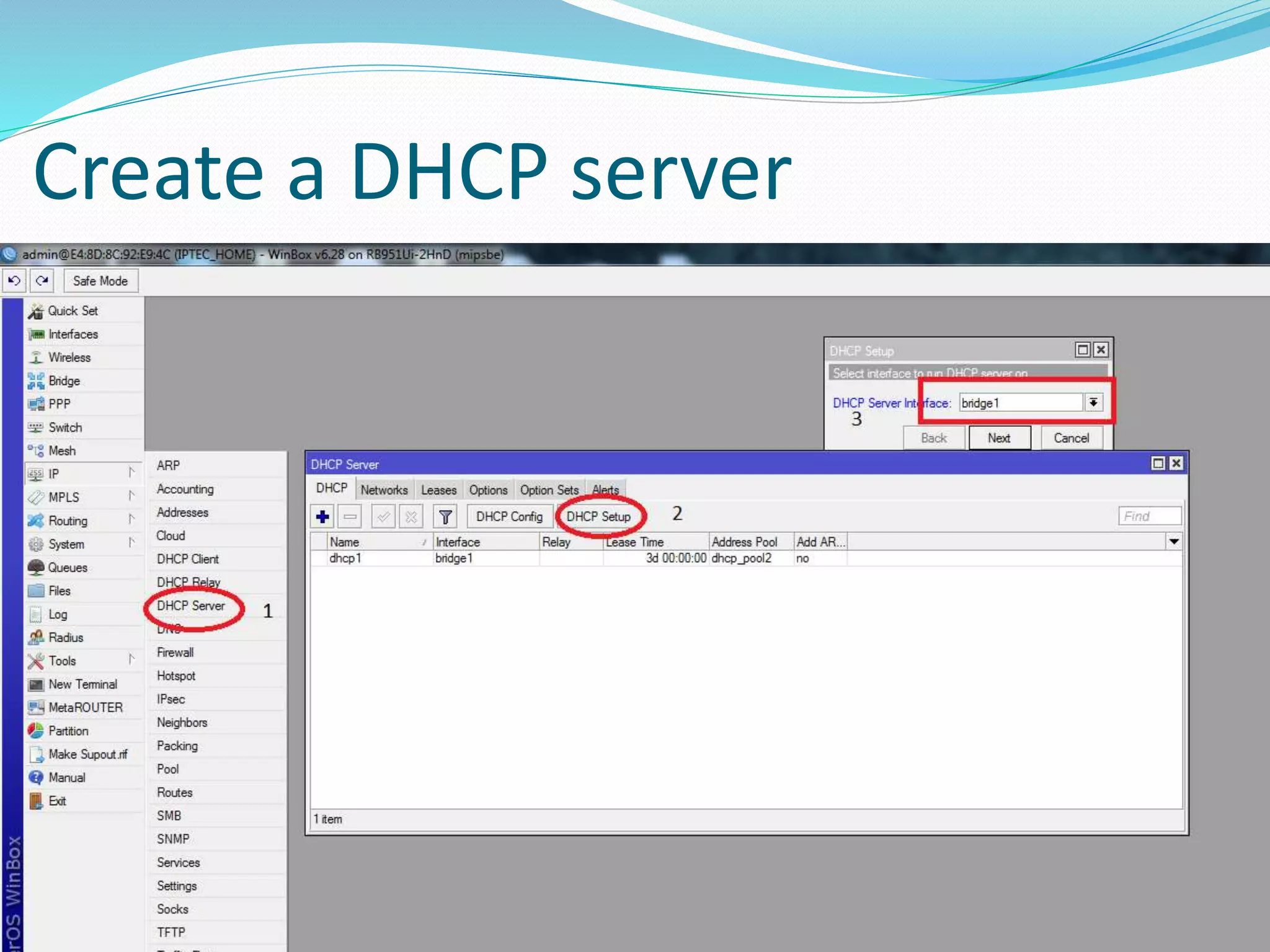This screenshot has height=952, width=1270.
Task: Click the bridge1 interface field
Action: coord(1021,403)
